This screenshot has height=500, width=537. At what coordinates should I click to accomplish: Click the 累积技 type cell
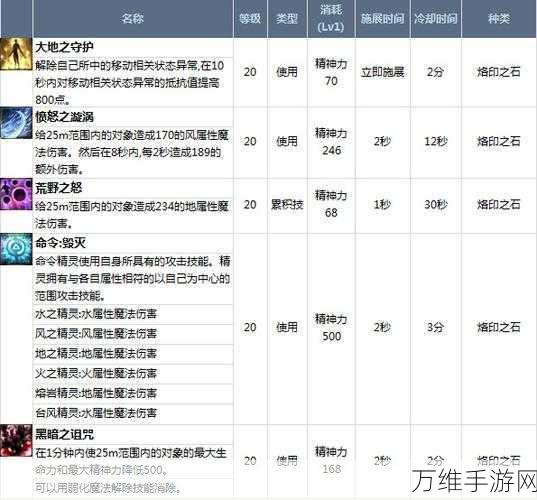(287, 205)
